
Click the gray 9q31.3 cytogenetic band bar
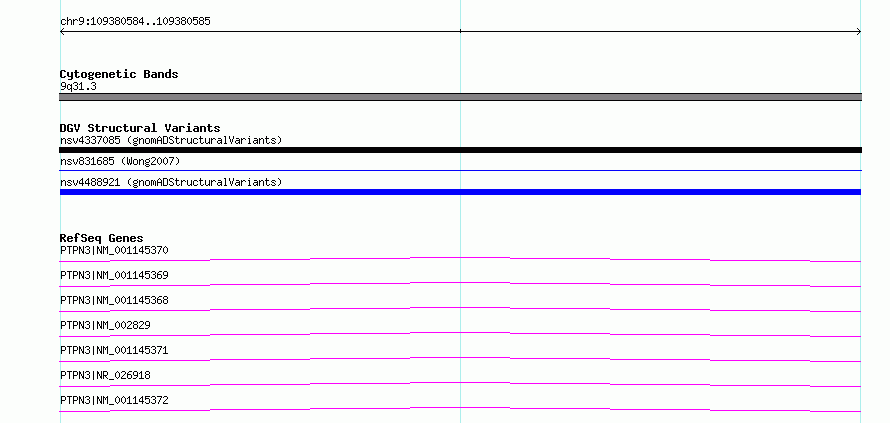460,97
